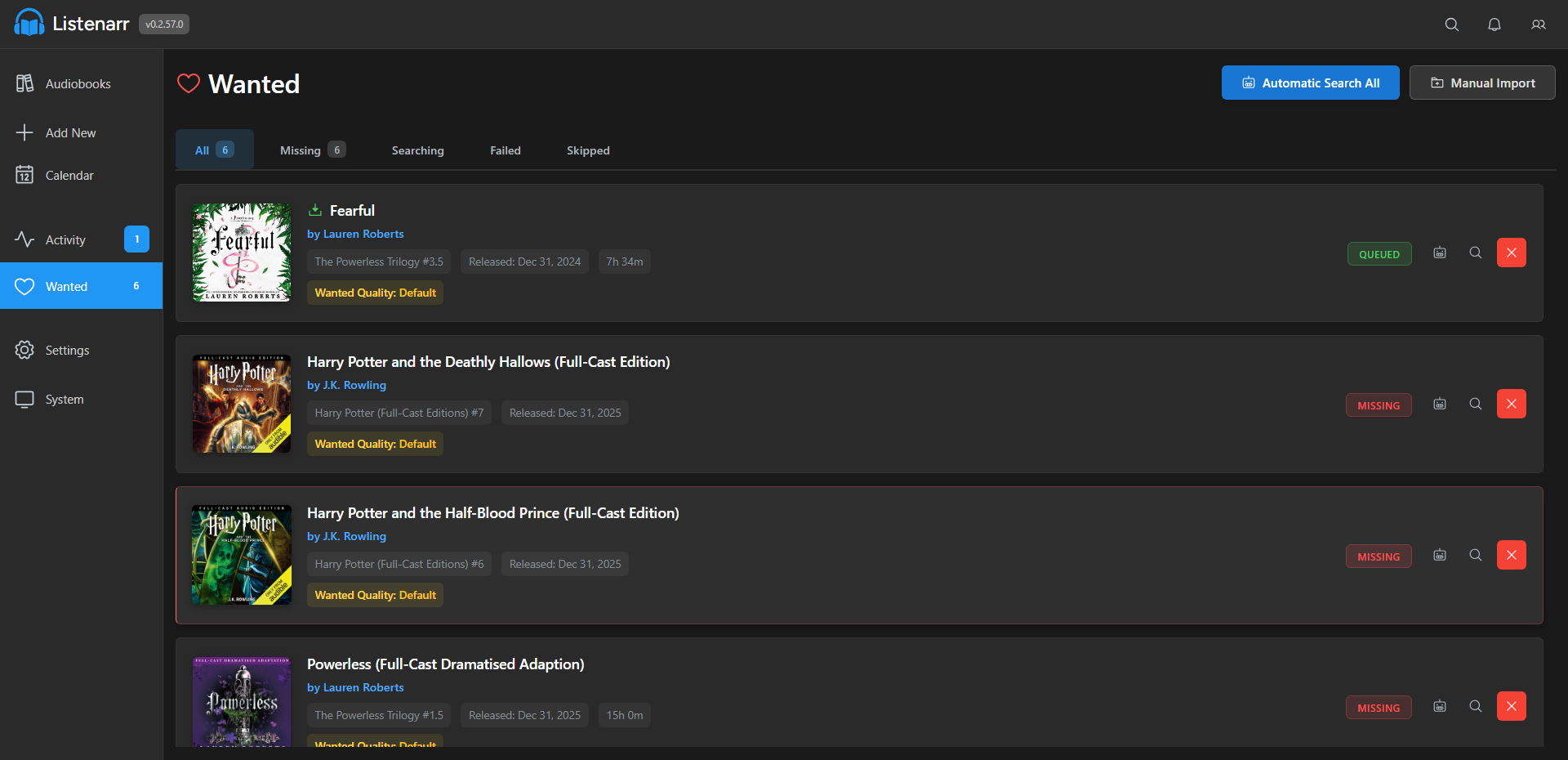The width and height of the screenshot is (1568, 760).
Task: Click "The Powerless Trilogy #3.5" series tag
Action: pos(379,262)
